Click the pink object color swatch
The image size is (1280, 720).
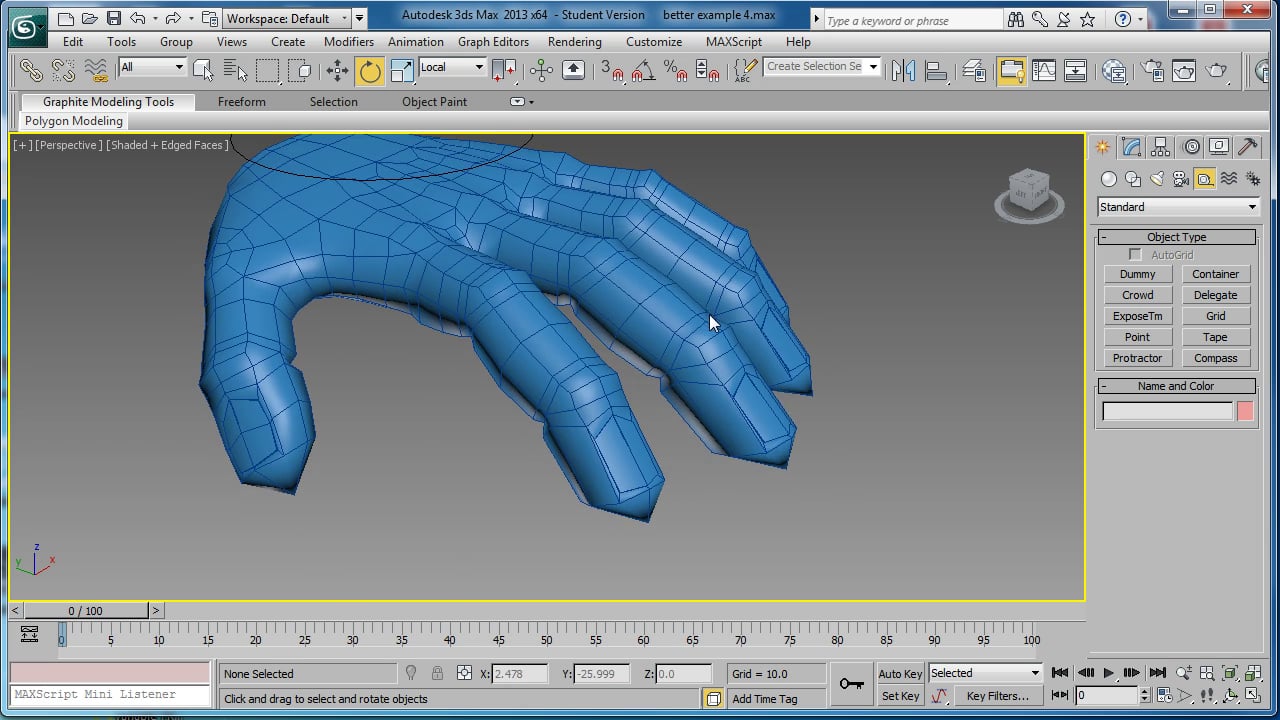pos(1245,411)
